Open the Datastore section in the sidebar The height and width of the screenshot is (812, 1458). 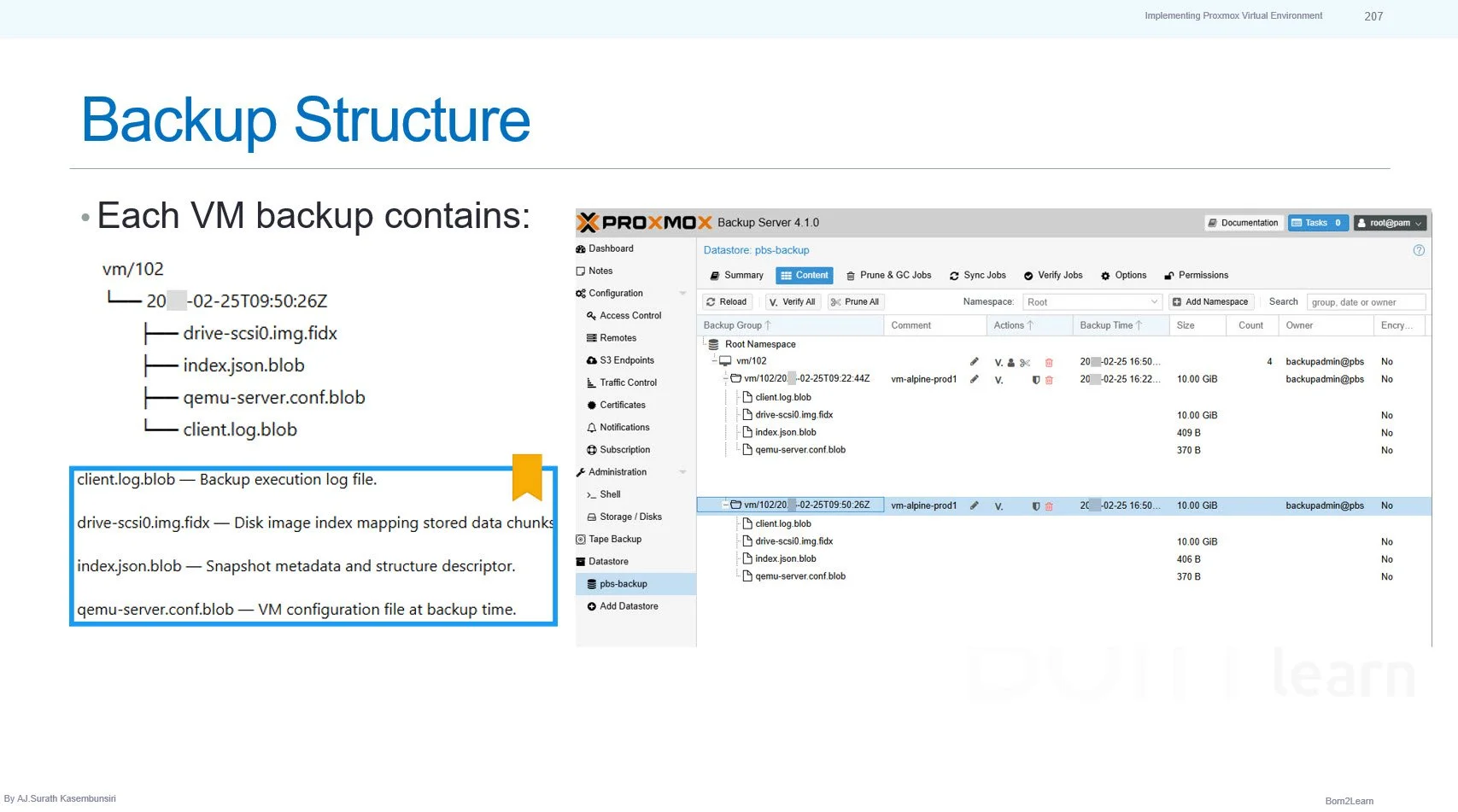coord(602,562)
